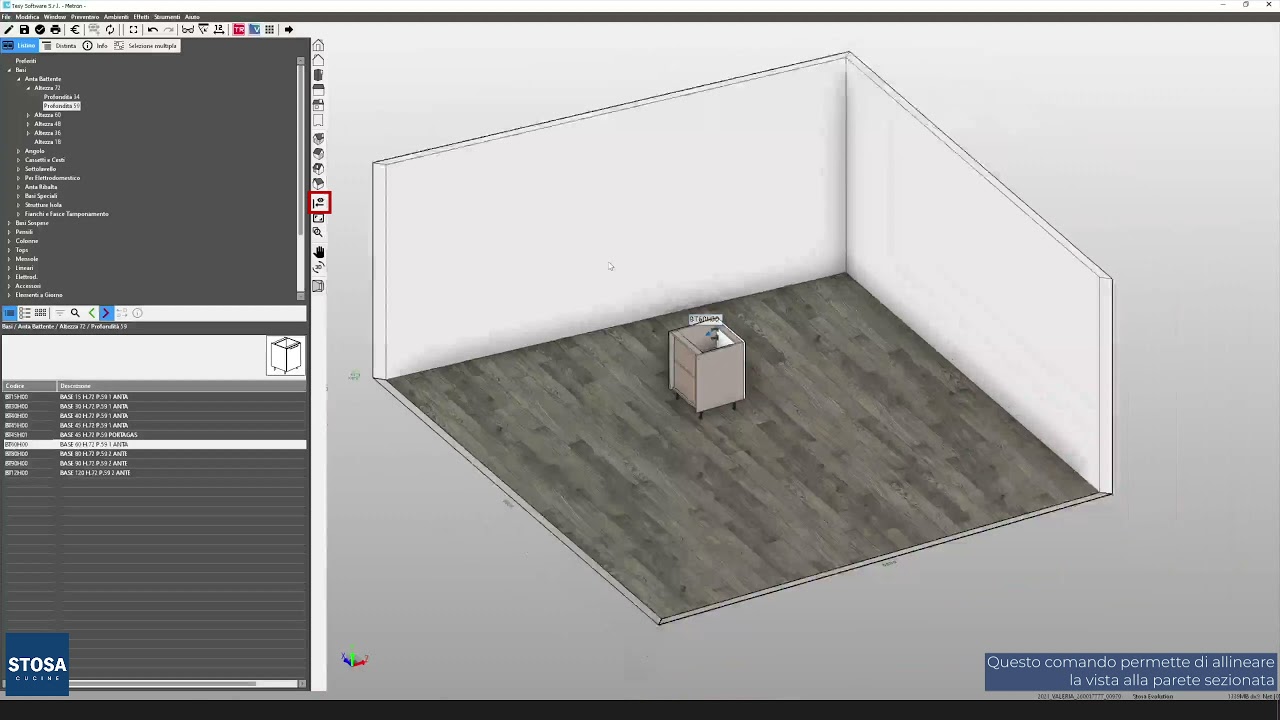
Task: Click the zoom magnifier in vertical toolbar
Action: tap(318, 232)
